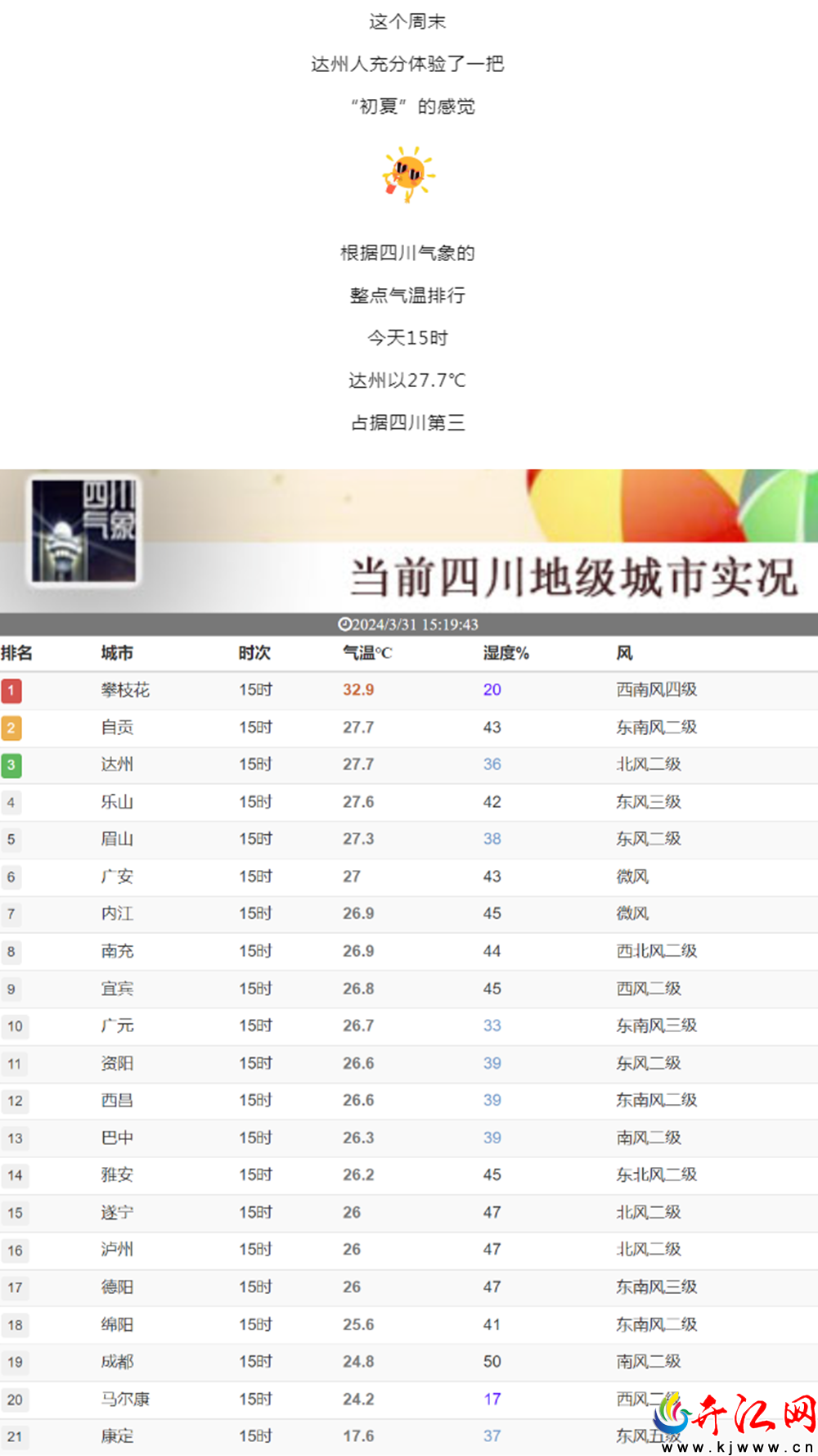Click the 排名 column header
Viewport: 818px width, 1456px height.
click(x=16, y=653)
